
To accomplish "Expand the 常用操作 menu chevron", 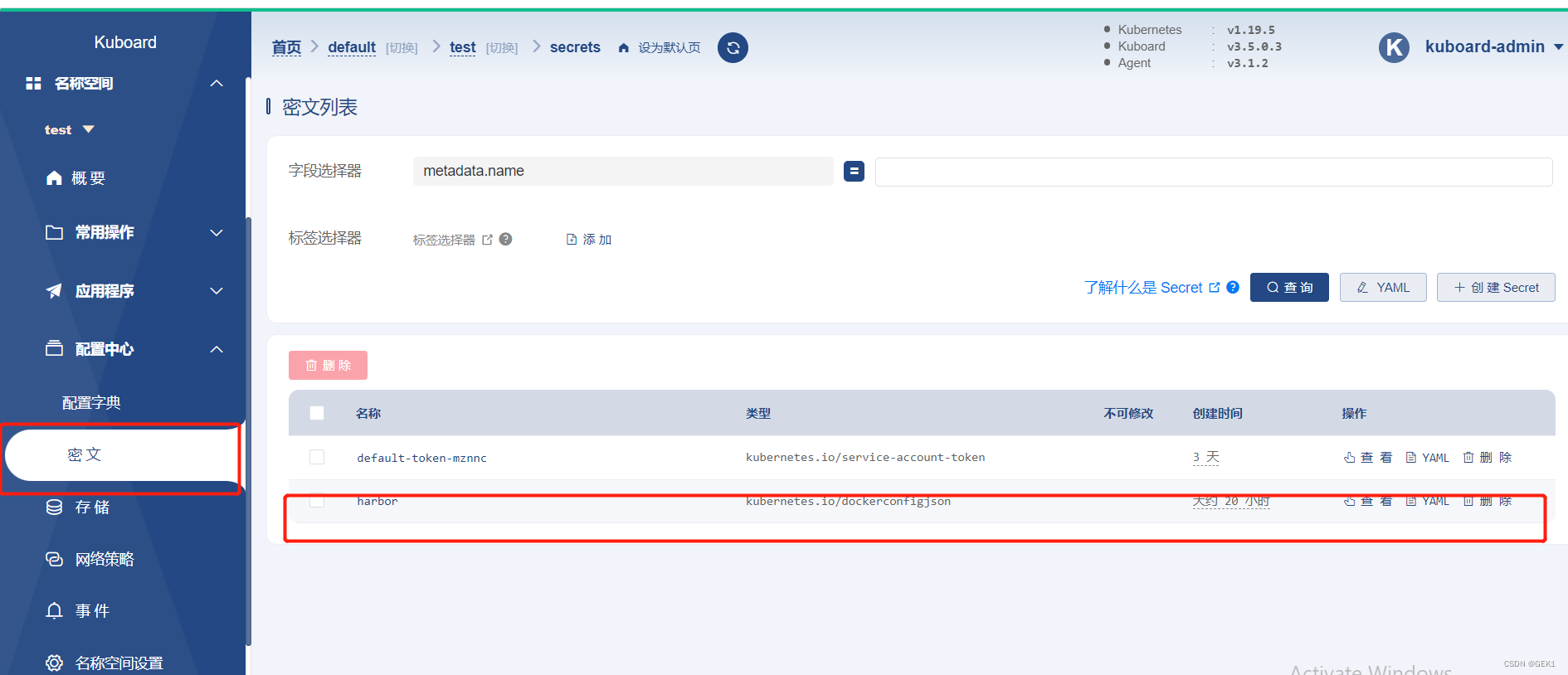I will 217,233.
